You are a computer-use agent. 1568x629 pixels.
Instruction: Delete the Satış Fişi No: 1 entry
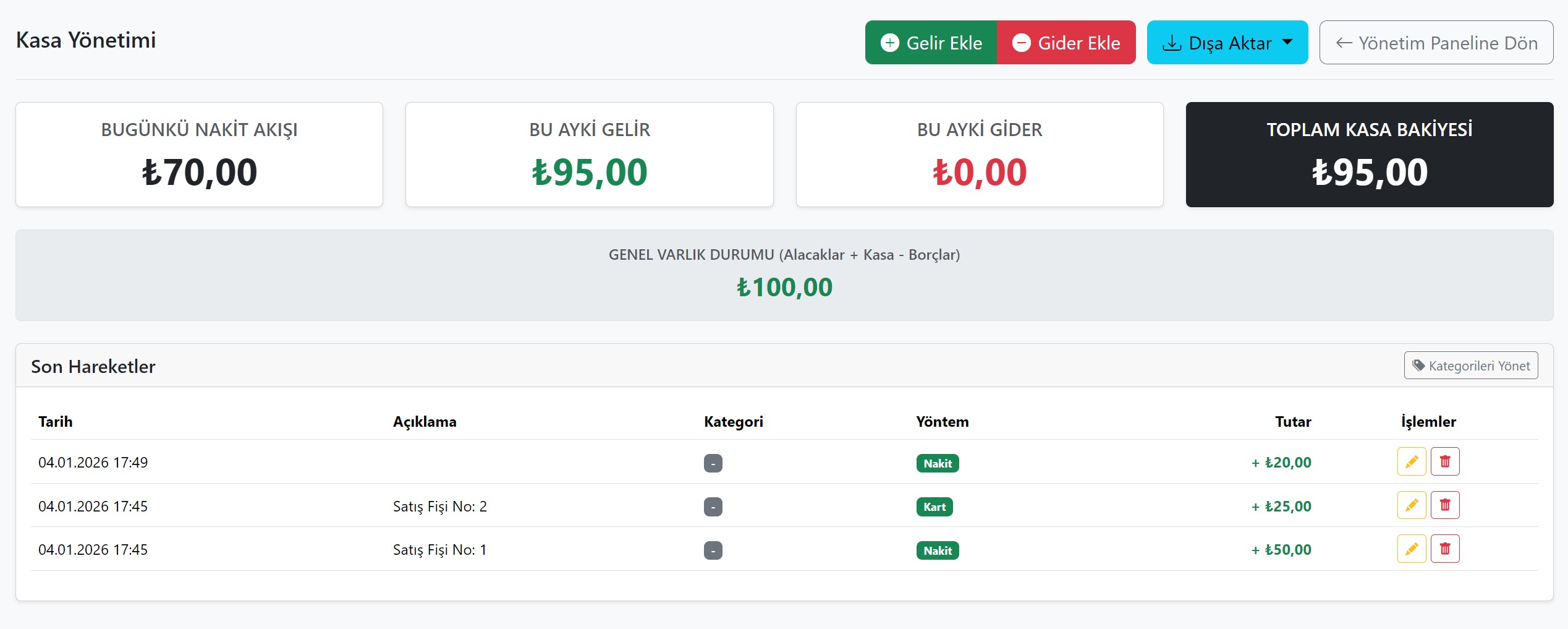point(1444,549)
